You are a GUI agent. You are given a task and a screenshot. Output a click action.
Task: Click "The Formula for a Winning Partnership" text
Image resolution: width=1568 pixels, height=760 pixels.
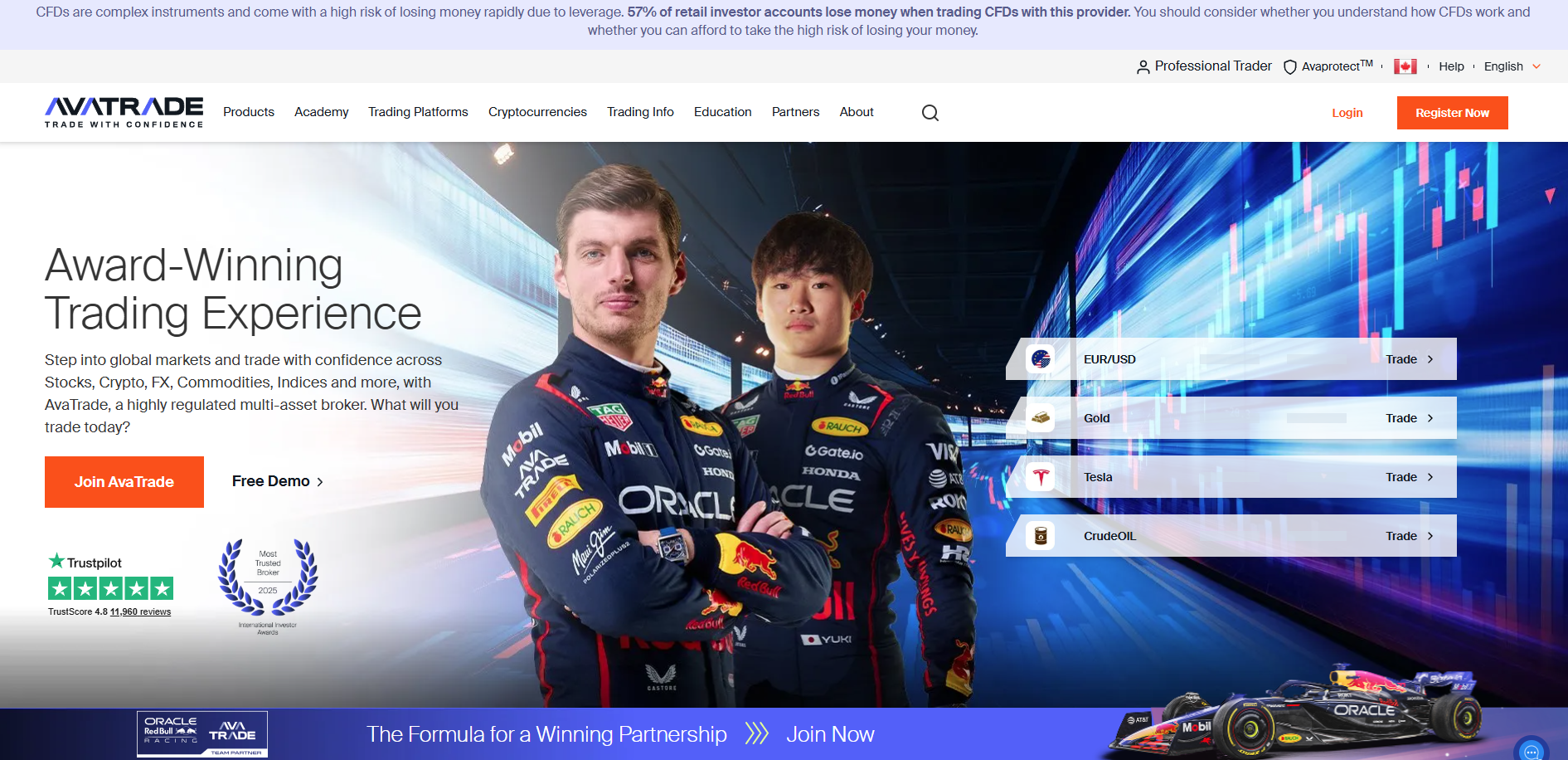click(546, 734)
